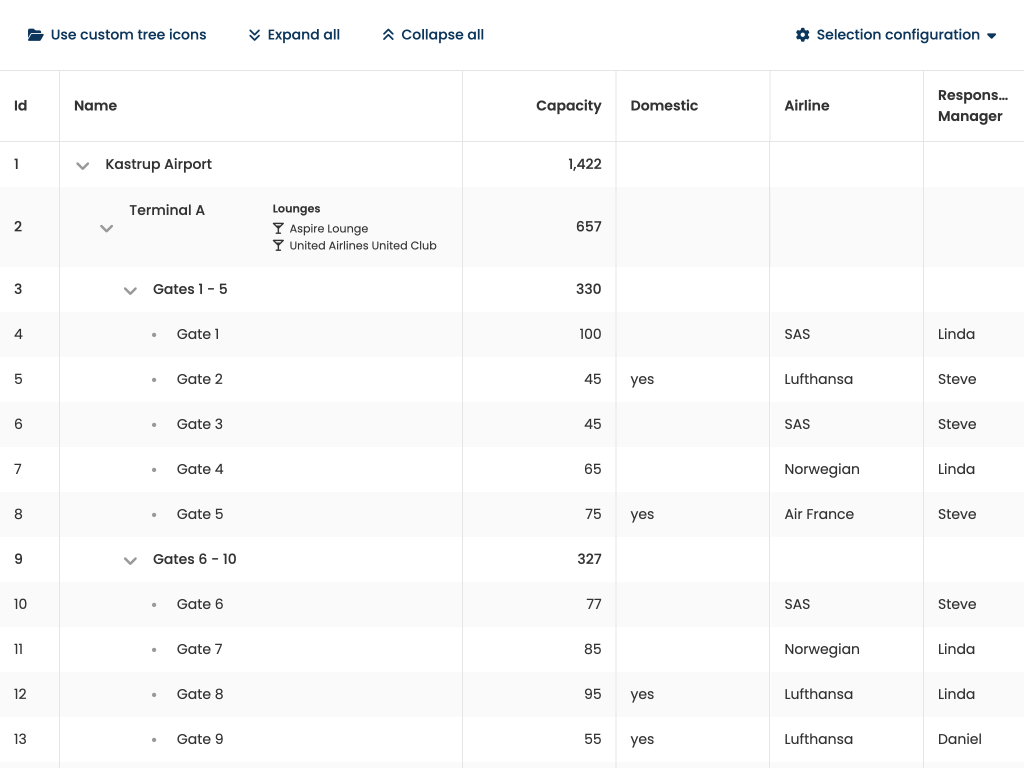Click the Selection configuration gear icon
The height and width of the screenshot is (768, 1024).
point(802,35)
